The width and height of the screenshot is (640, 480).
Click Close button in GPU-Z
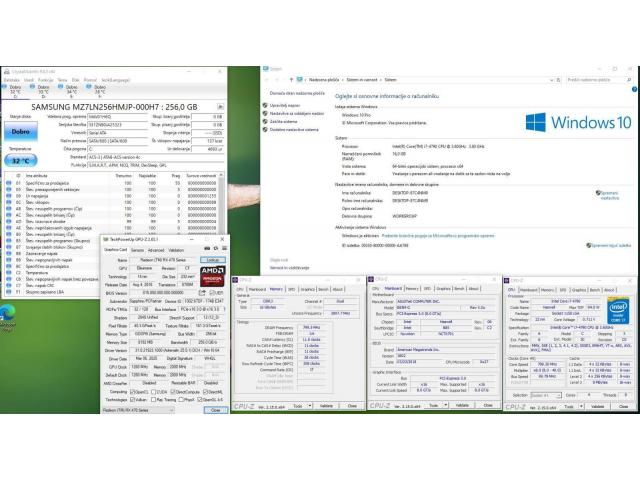click(x=216, y=410)
